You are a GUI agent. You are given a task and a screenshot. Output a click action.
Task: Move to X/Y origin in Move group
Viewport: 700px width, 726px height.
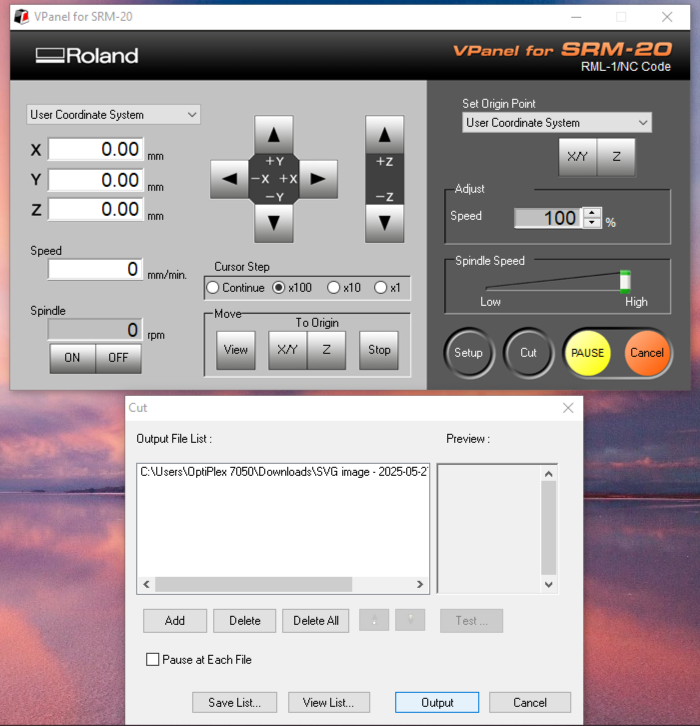click(288, 350)
